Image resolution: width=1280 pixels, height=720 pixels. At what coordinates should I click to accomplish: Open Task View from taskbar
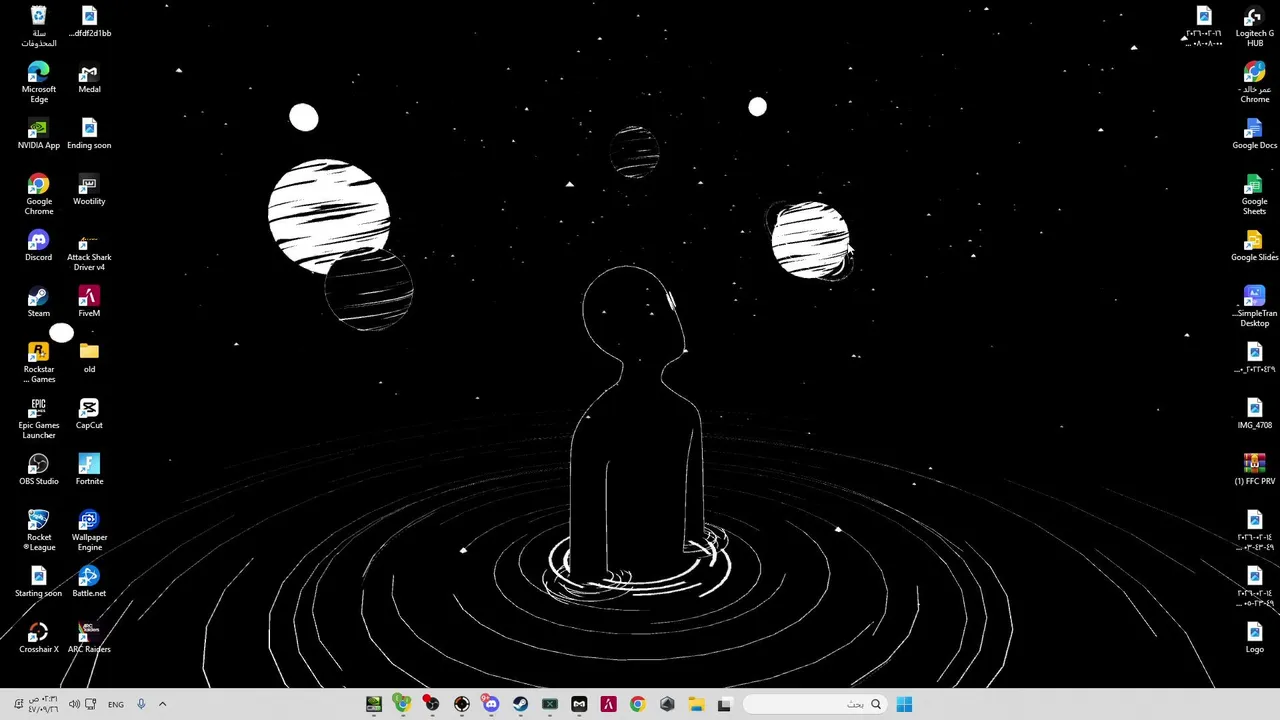[725, 705]
